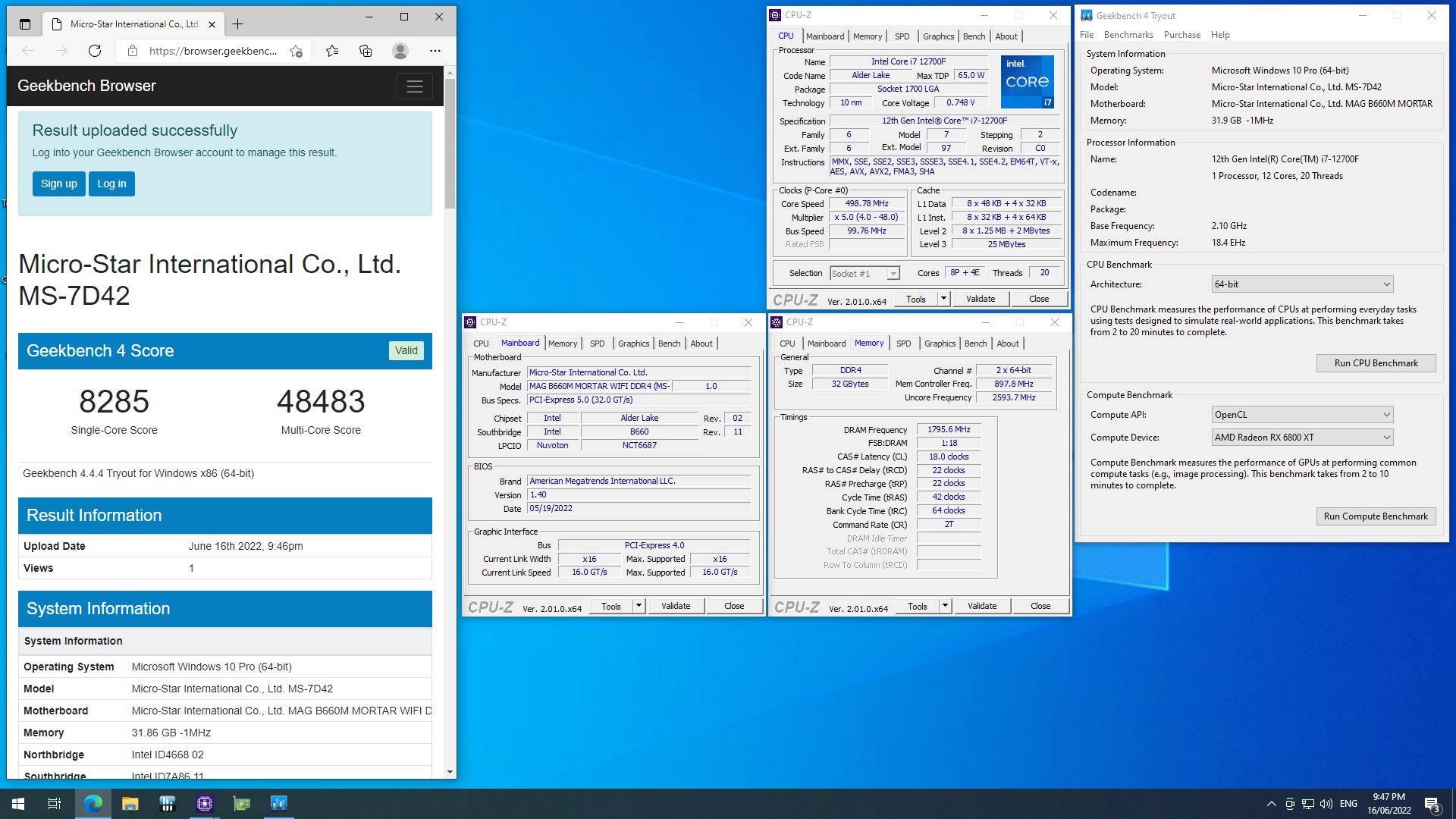Click the CPU-Z taskbar icon
Image resolution: width=1456 pixels, height=819 pixels.
pyautogui.click(x=205, y=804)
